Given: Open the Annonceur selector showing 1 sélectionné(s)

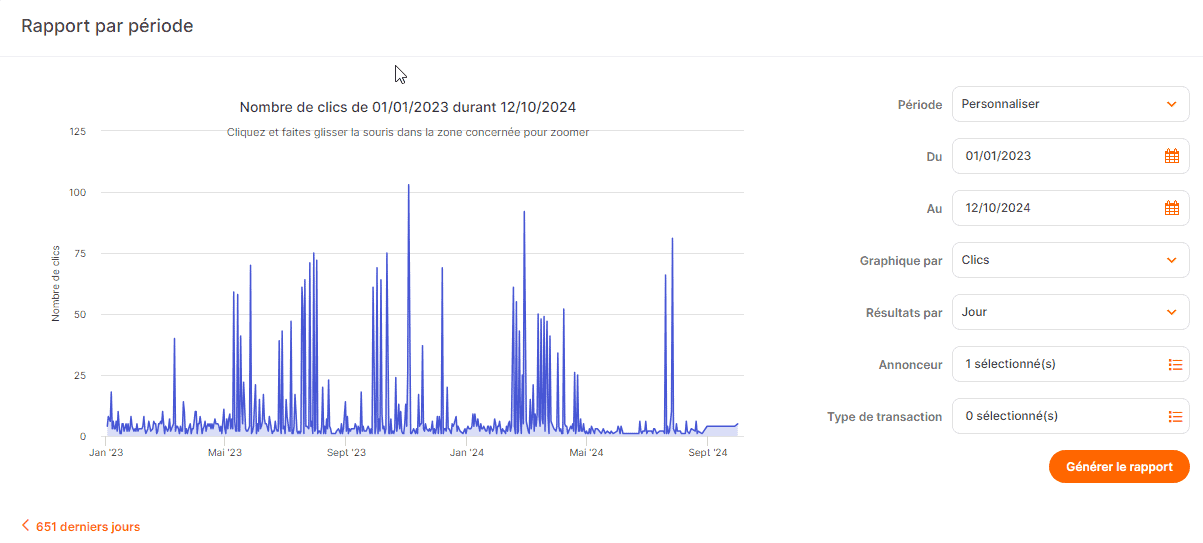Looking at the screenshot, I should click(x=1060, y=364).
